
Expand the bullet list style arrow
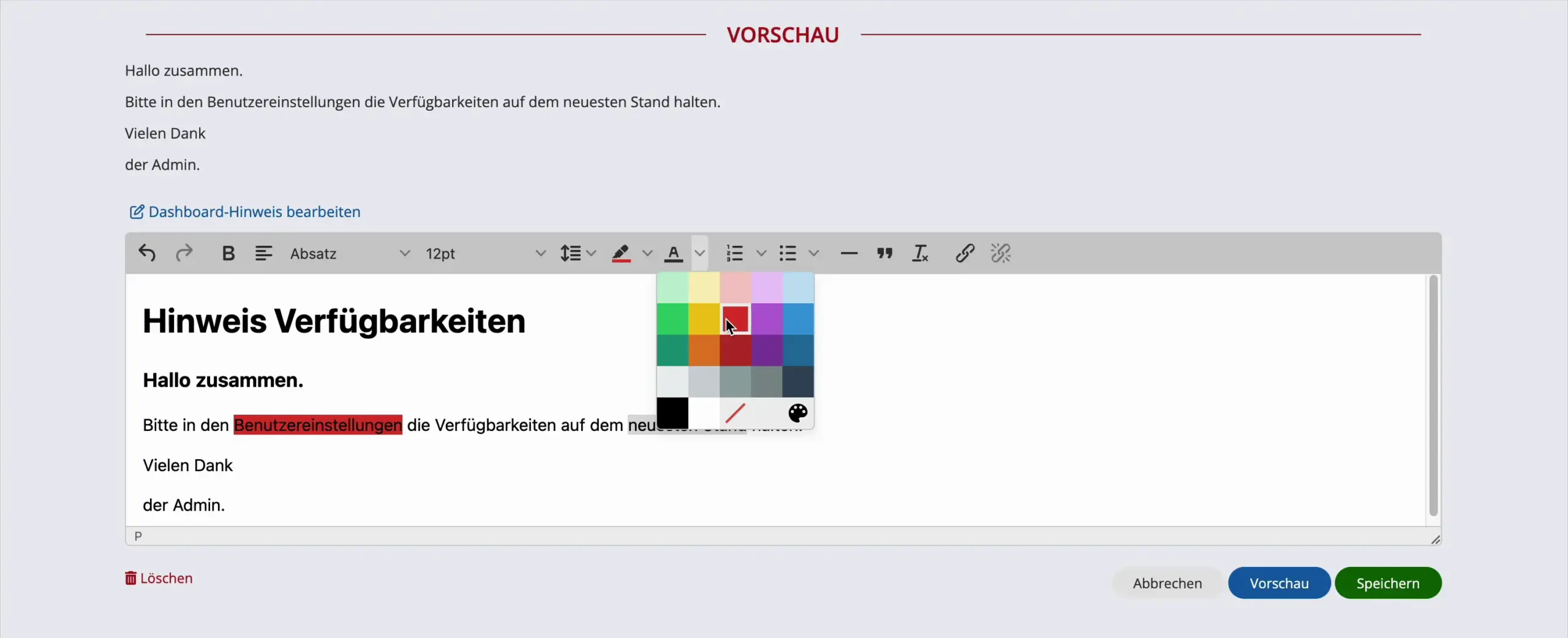coord(813,253)
